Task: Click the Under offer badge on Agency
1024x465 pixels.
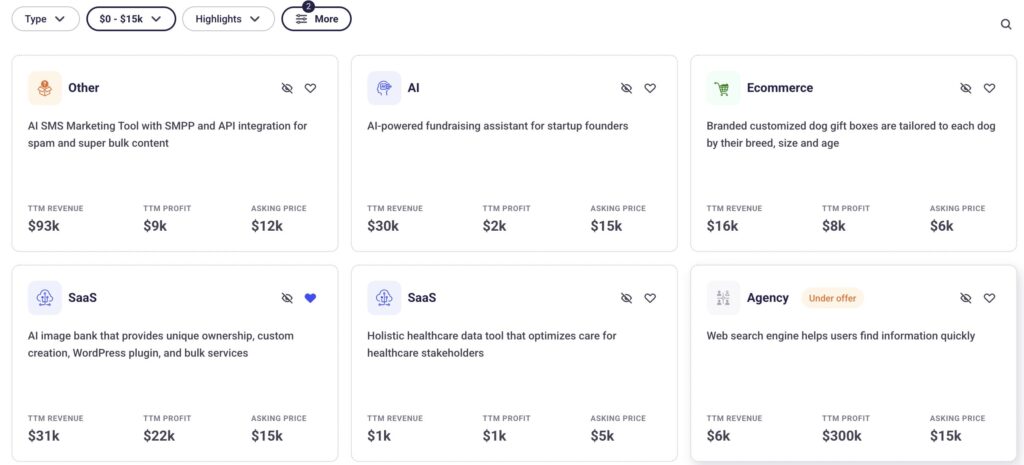Action: tap(832, 298)
